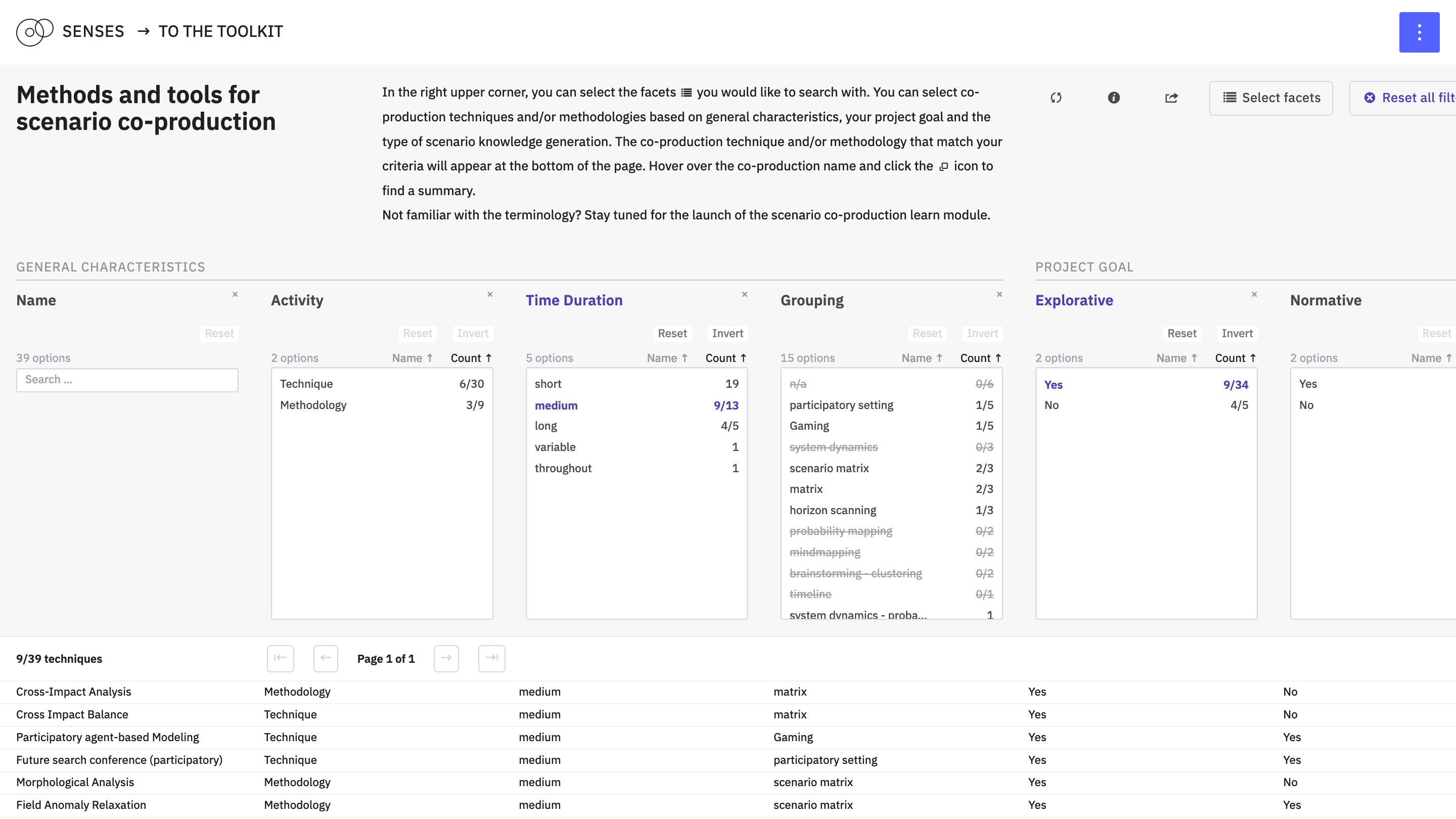1456x819 pixels.
Task: Close the Grouping facet panel
Action: pos(999,294)
